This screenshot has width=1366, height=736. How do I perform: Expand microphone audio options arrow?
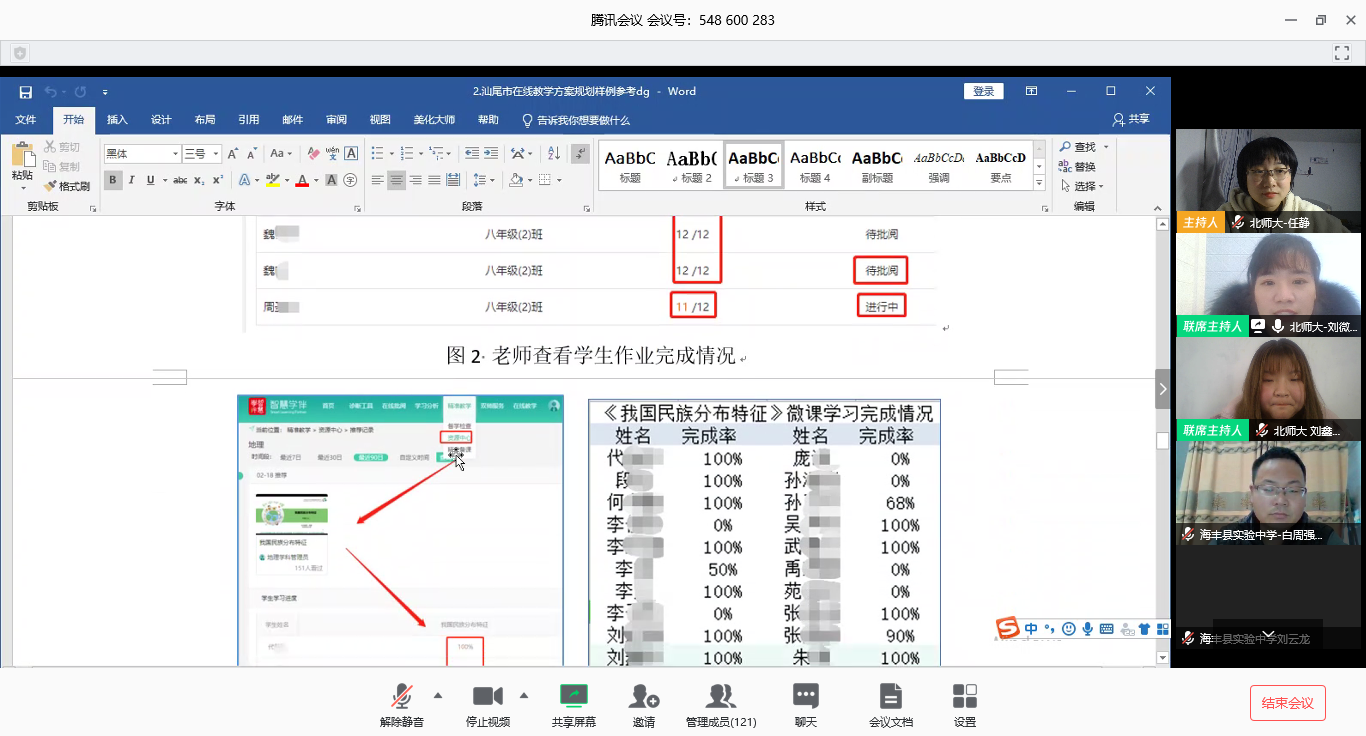pos(437,695)
